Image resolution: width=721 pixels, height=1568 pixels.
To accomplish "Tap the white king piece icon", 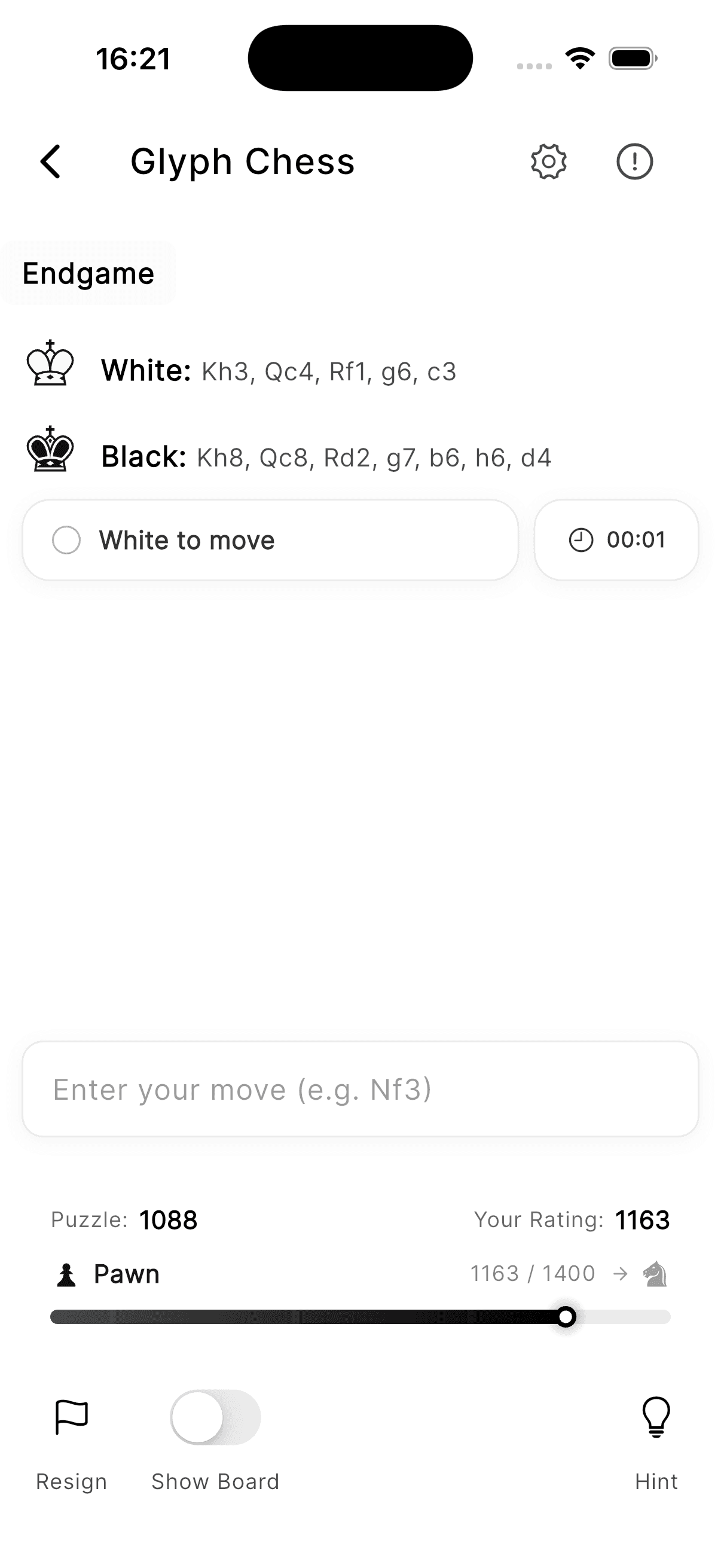I will click(49, 368).
